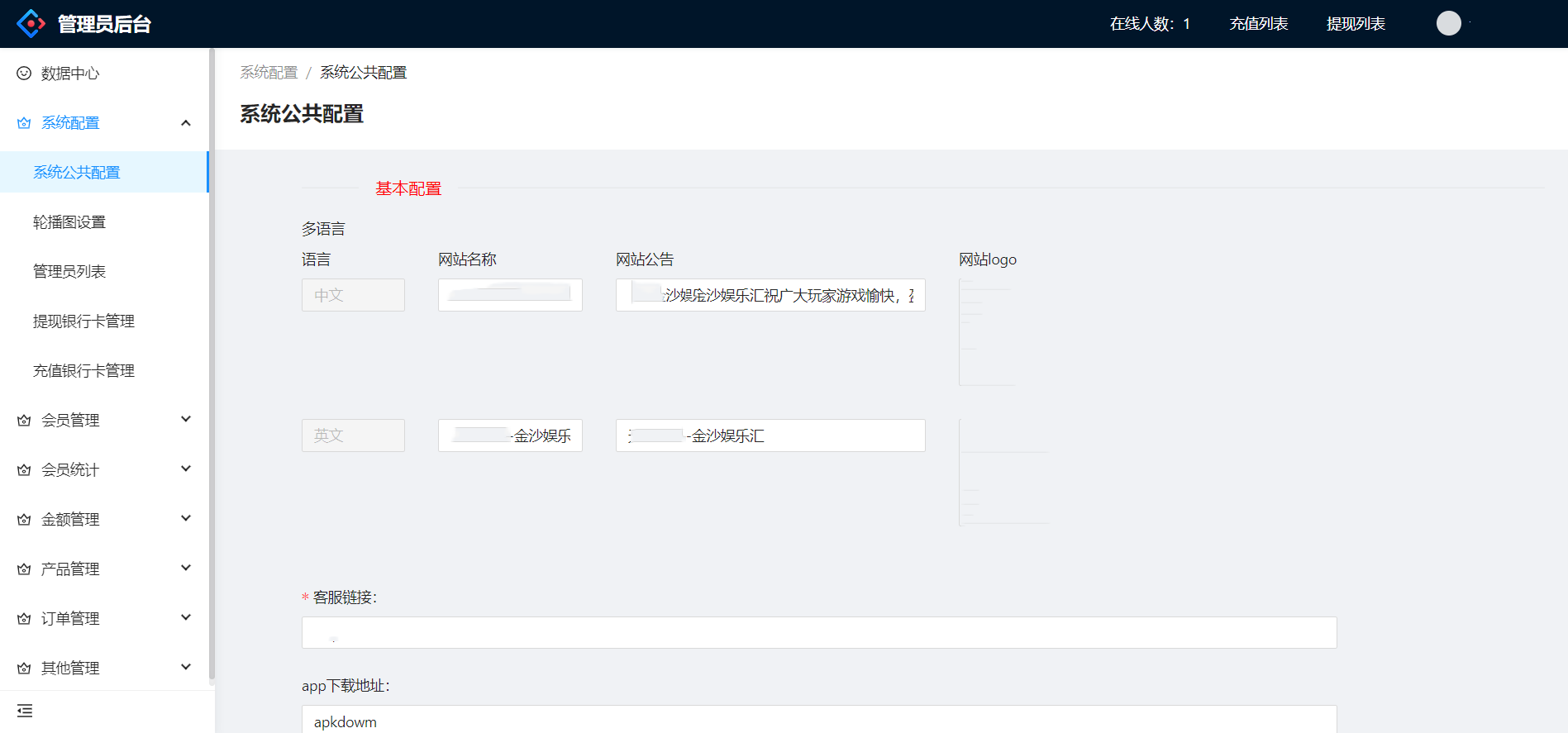Focus the English 网站名称 input ending 金沙娱乐
This screenshot has width=1568, height=733.
510,436
